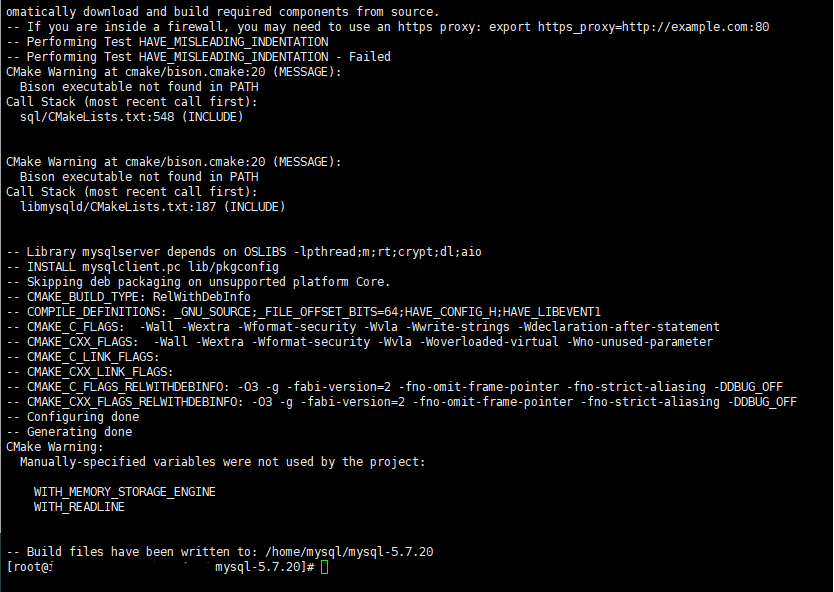
Task: Click the 'Configuring done' status line
Action: click(73, 416)
